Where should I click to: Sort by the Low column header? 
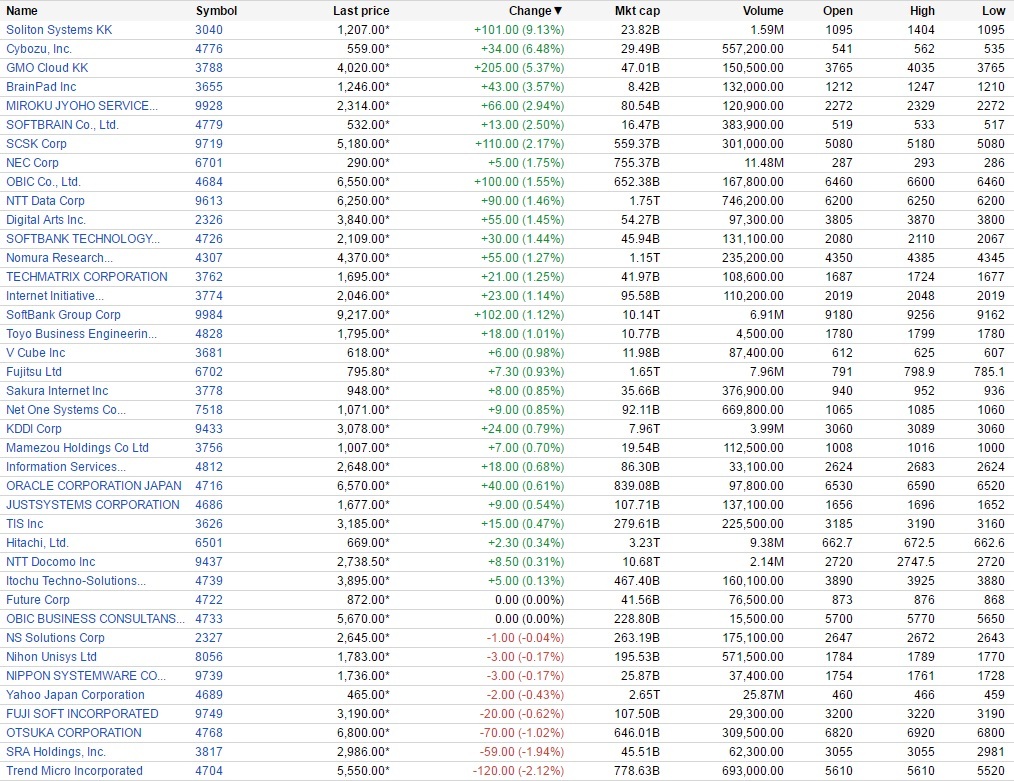click(993, 11)
